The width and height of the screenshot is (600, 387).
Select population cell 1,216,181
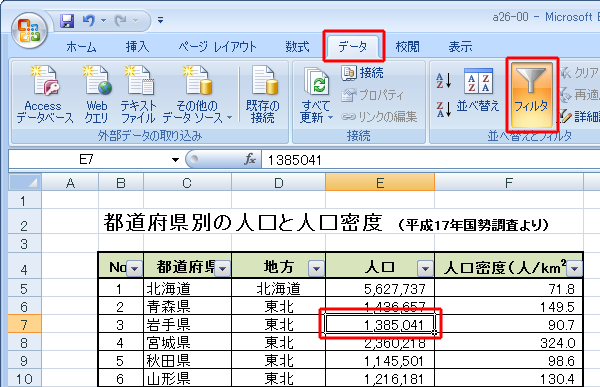tap(380, 379)
